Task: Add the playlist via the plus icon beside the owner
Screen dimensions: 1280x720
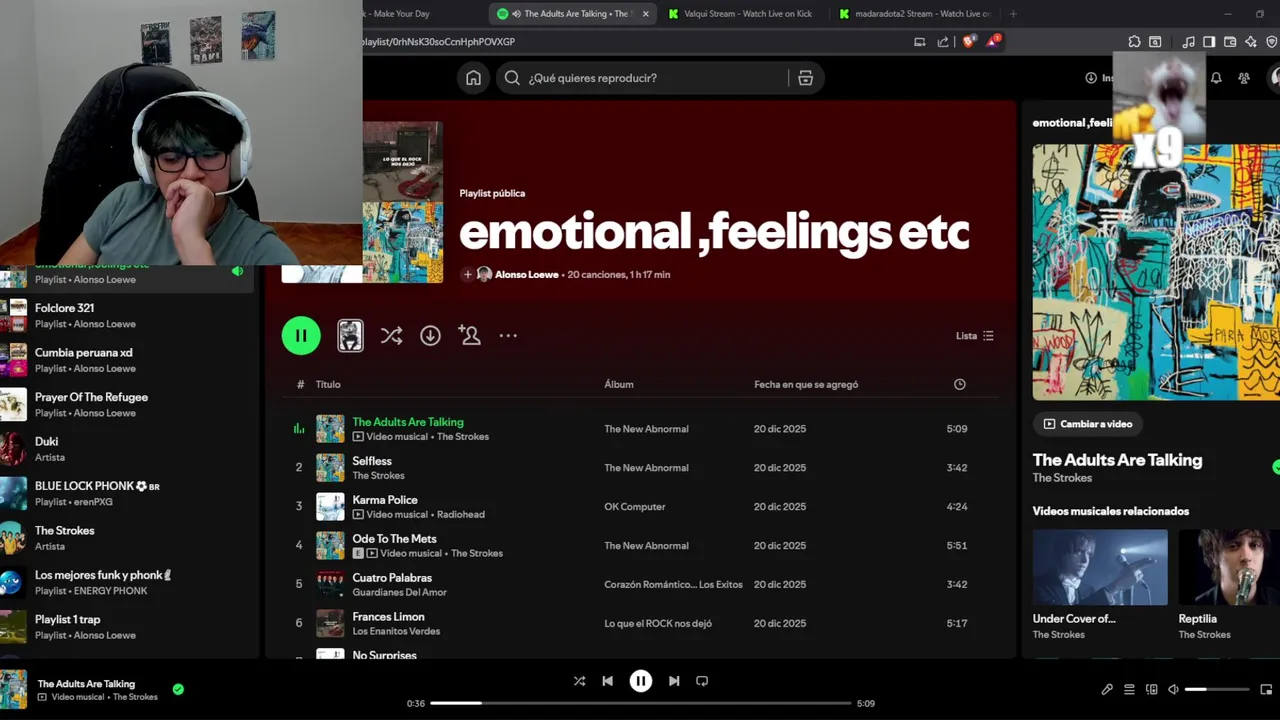Action: [x=467, y=274]
